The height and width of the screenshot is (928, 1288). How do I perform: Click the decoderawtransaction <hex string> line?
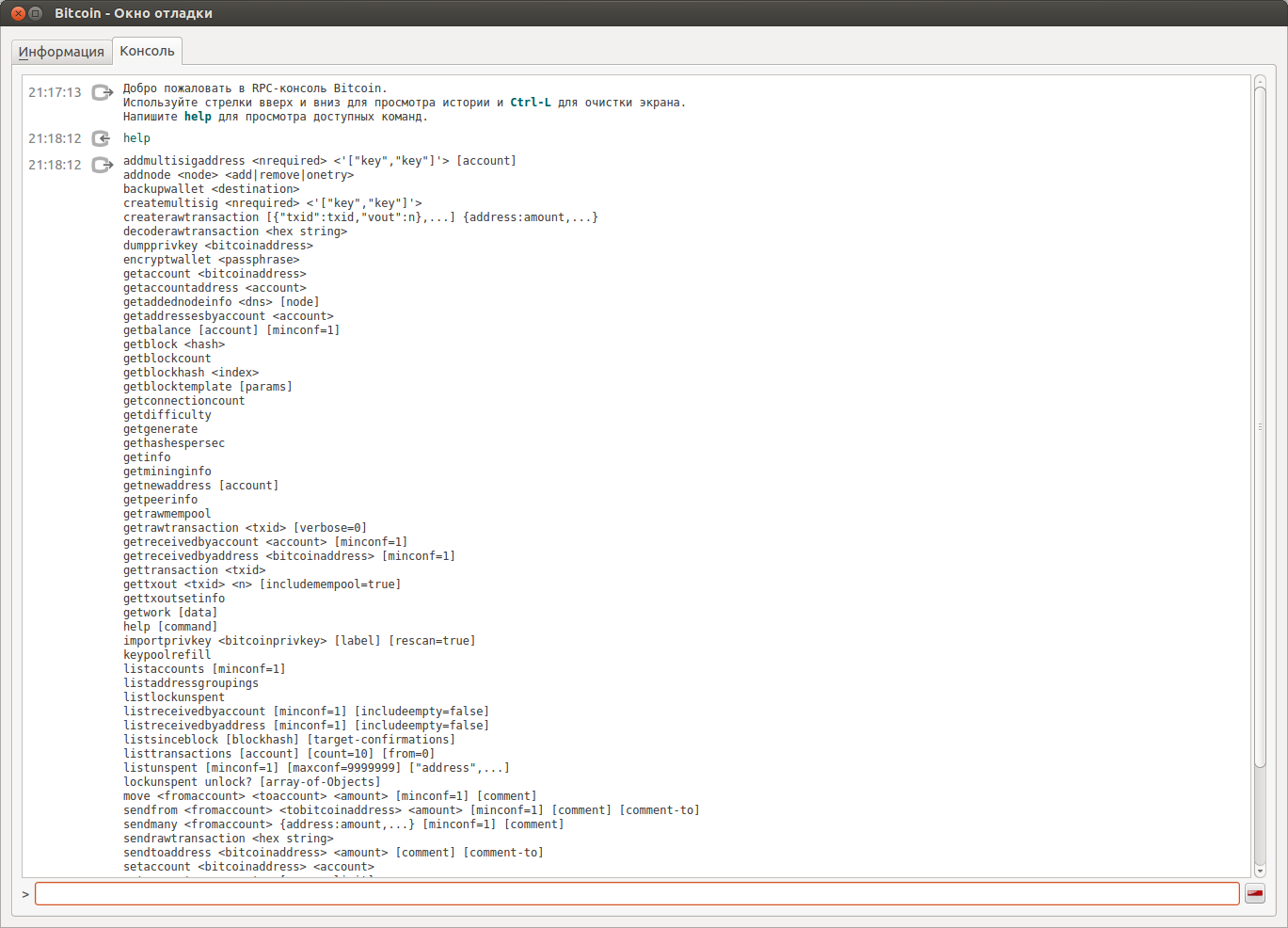pyautogui.click(x=235, y=232)
